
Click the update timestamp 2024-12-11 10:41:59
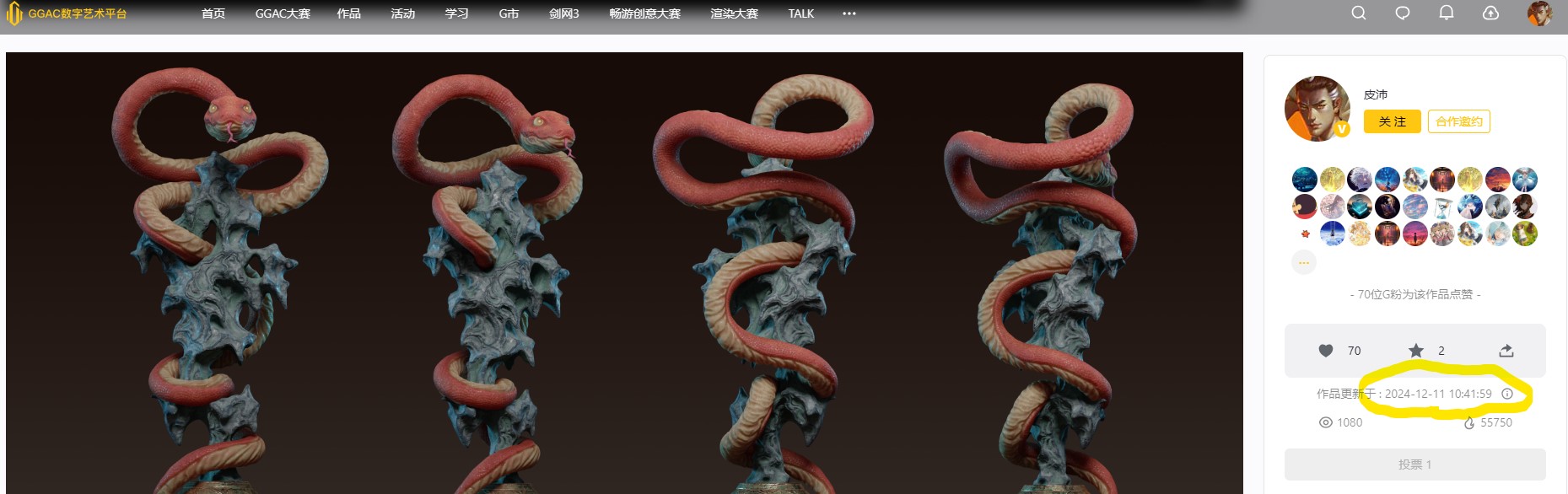[x=1438, y=394]
